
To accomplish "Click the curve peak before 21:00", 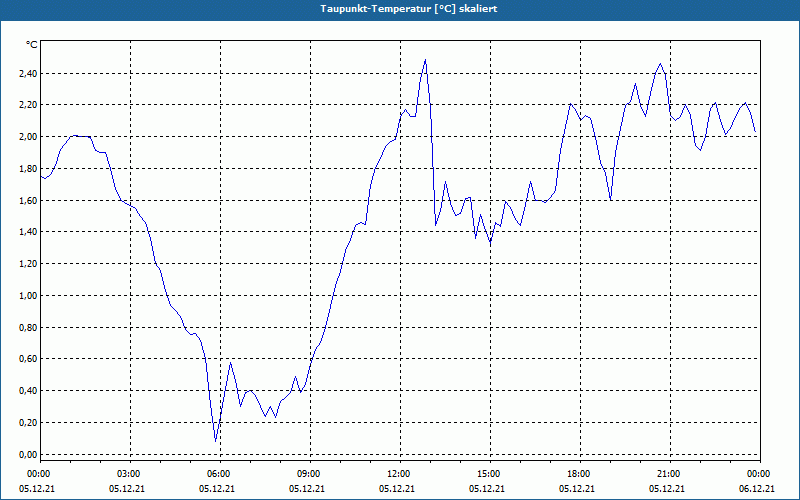I will (x=660, y=64).
